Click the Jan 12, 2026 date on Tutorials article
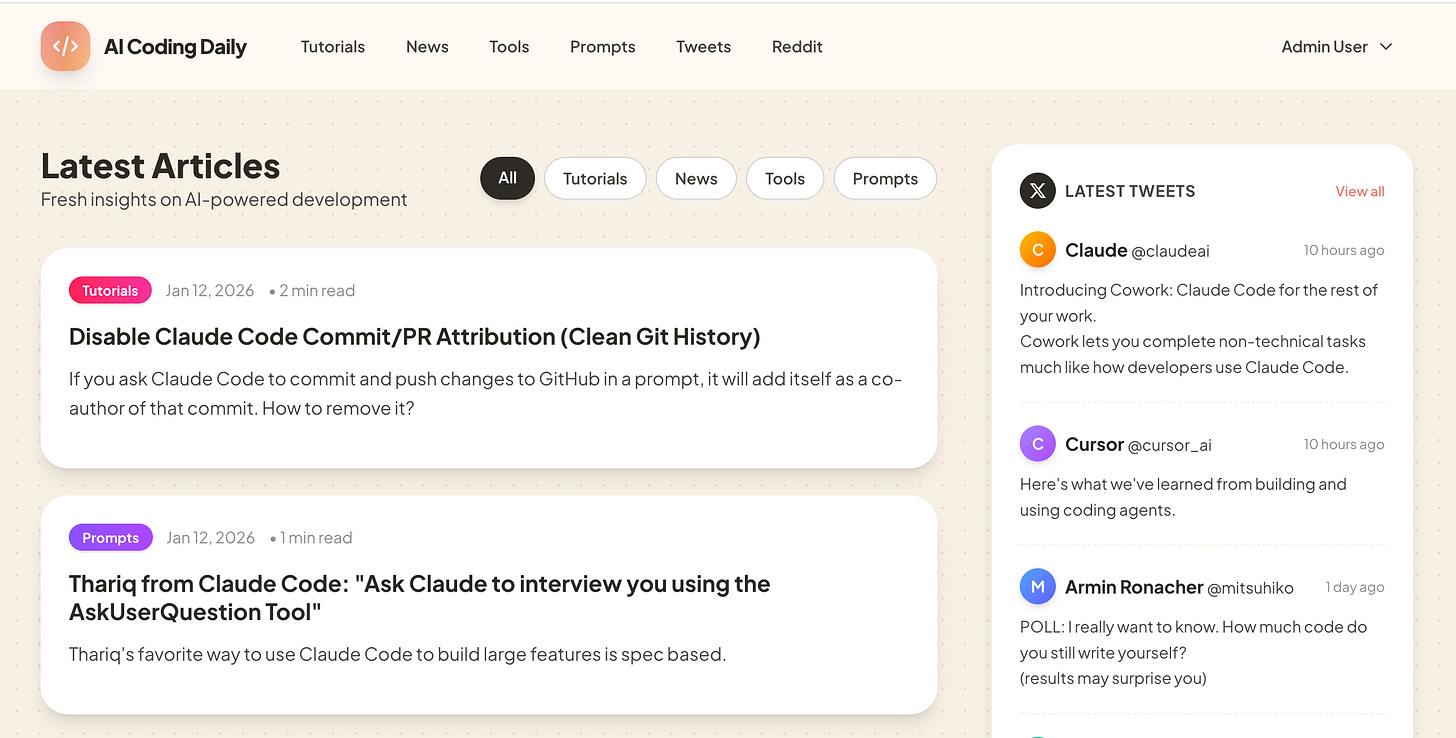The width and height of the screenshot is (1456, 738). tap(210, 291)
